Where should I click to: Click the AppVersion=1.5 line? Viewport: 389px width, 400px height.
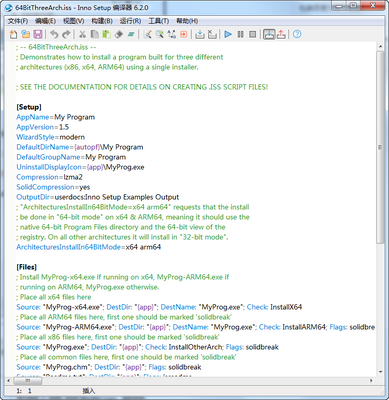coord(43,127)
